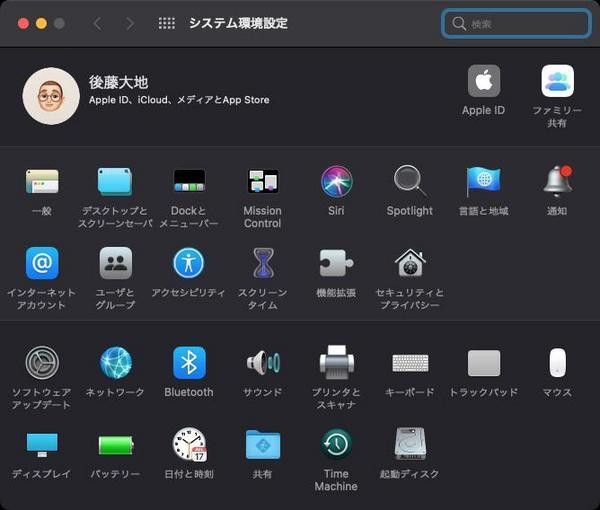Open 起動ディスク preferences

(x=410, y=444)
